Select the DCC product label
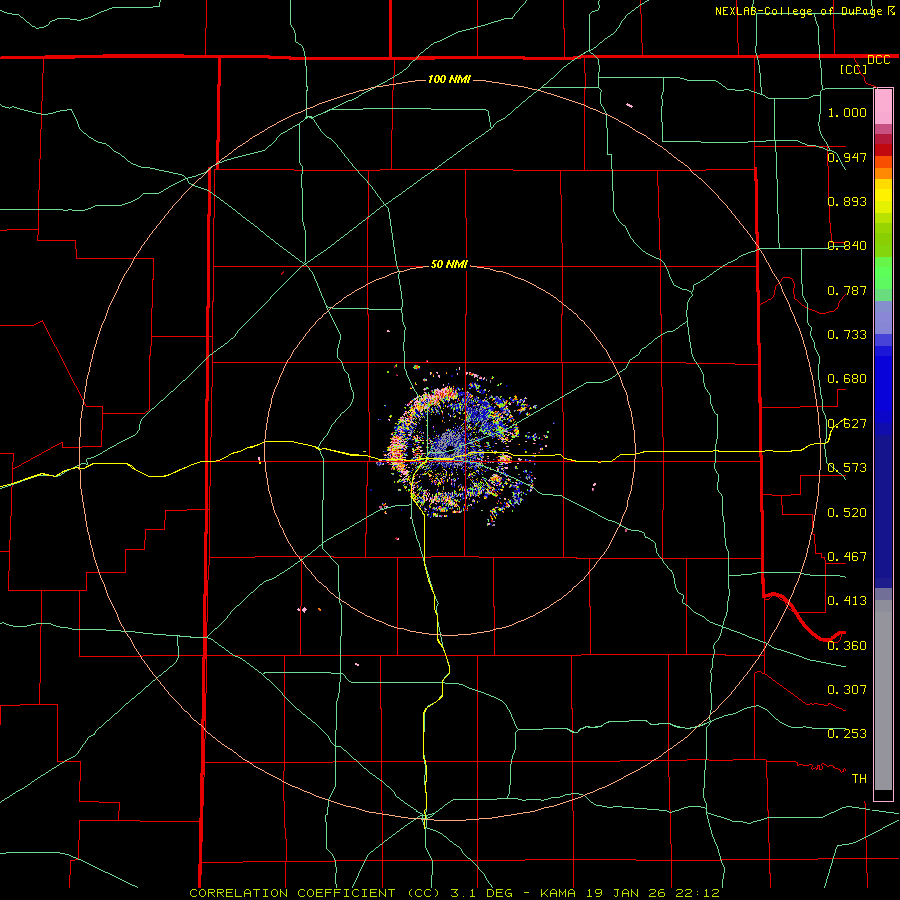The width and height of the screenshot is (900, 900). click(x=878, y=60)
